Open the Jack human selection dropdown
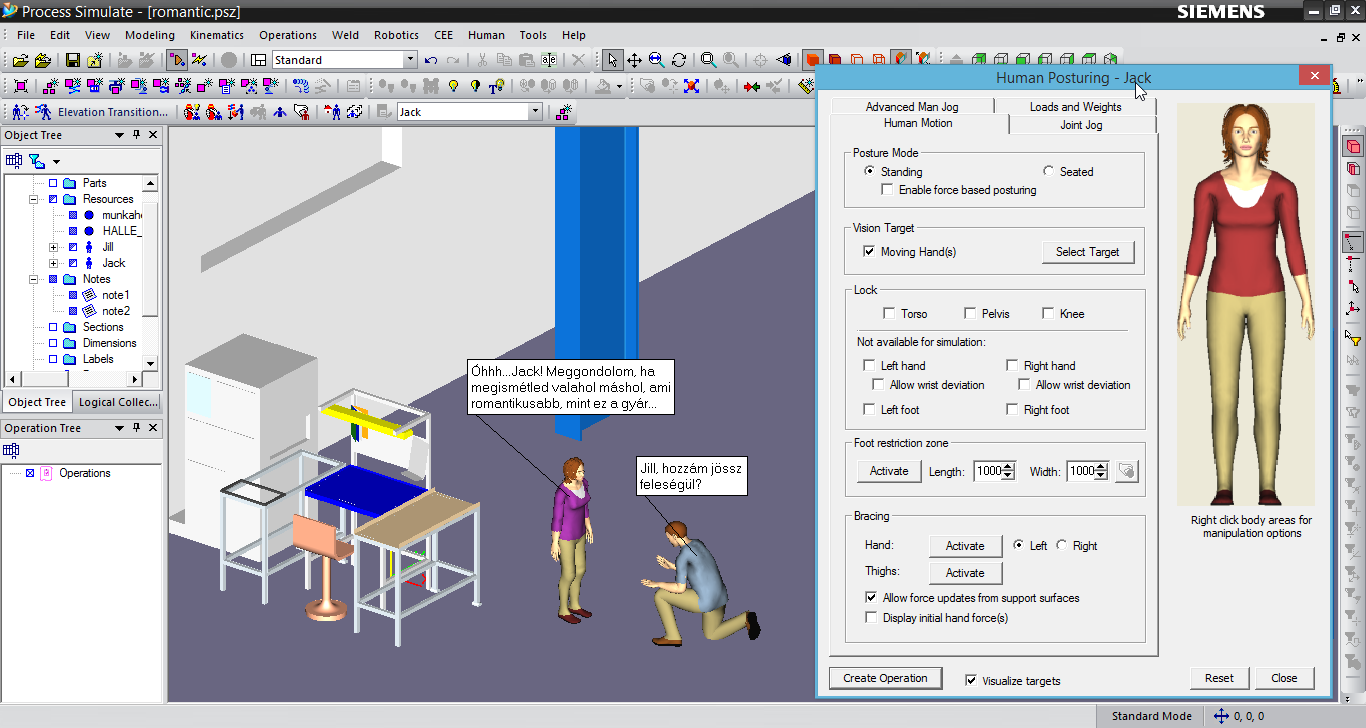1366x728 pixels. pos(535,112)
